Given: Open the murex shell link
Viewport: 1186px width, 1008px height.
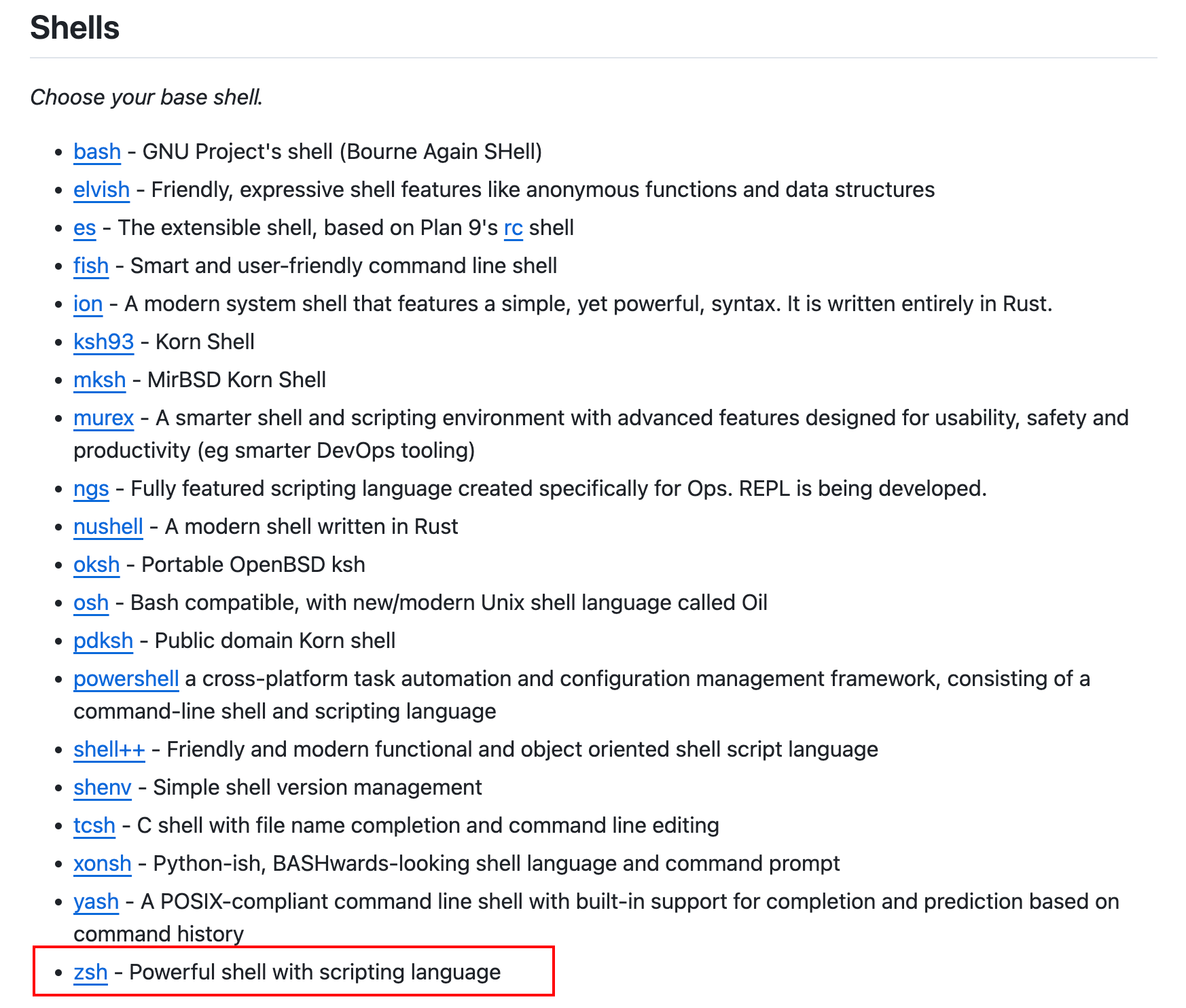Looking at the screenshot, I should click(103, 418).
